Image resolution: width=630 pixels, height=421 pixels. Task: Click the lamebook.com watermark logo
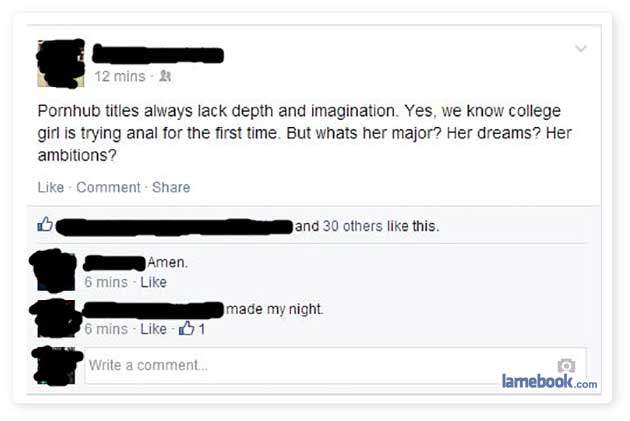(549, 381)
